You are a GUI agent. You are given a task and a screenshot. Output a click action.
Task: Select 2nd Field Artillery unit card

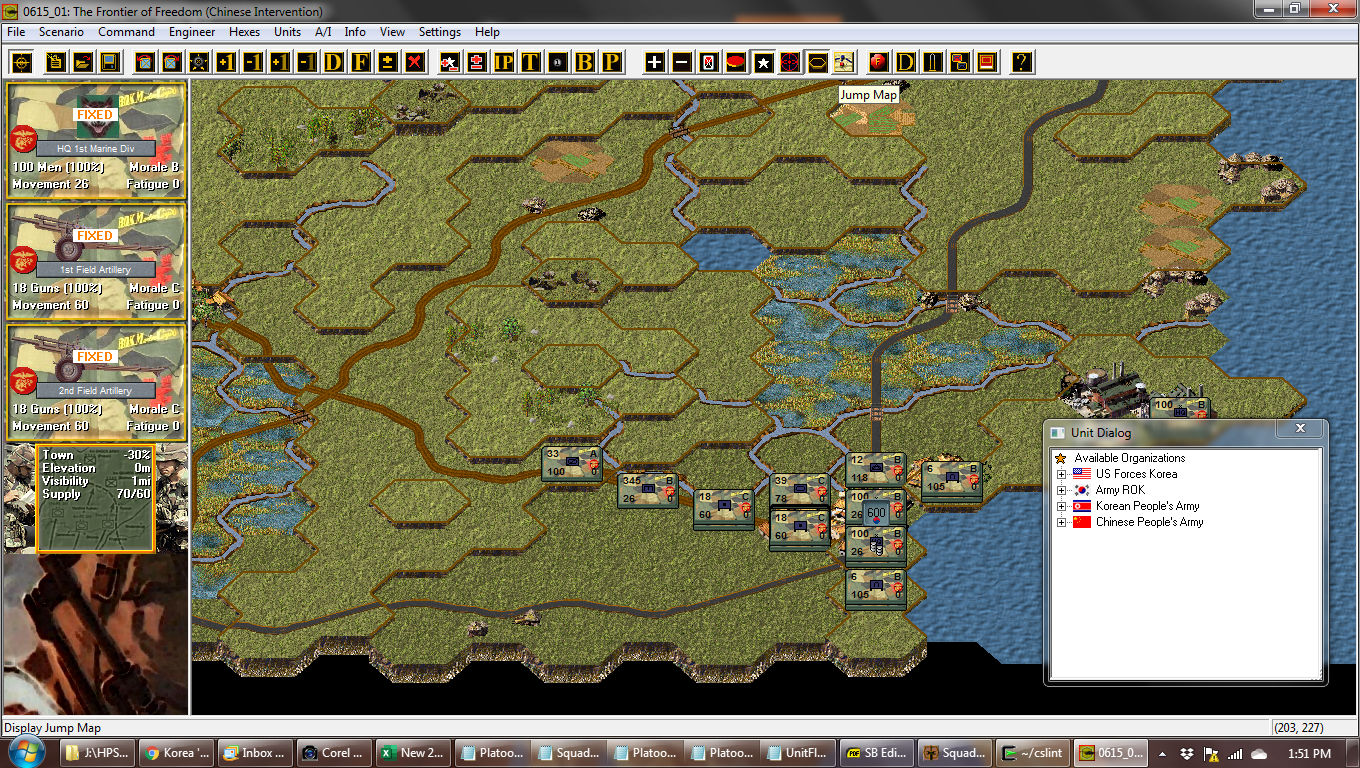tap(96, 381)
